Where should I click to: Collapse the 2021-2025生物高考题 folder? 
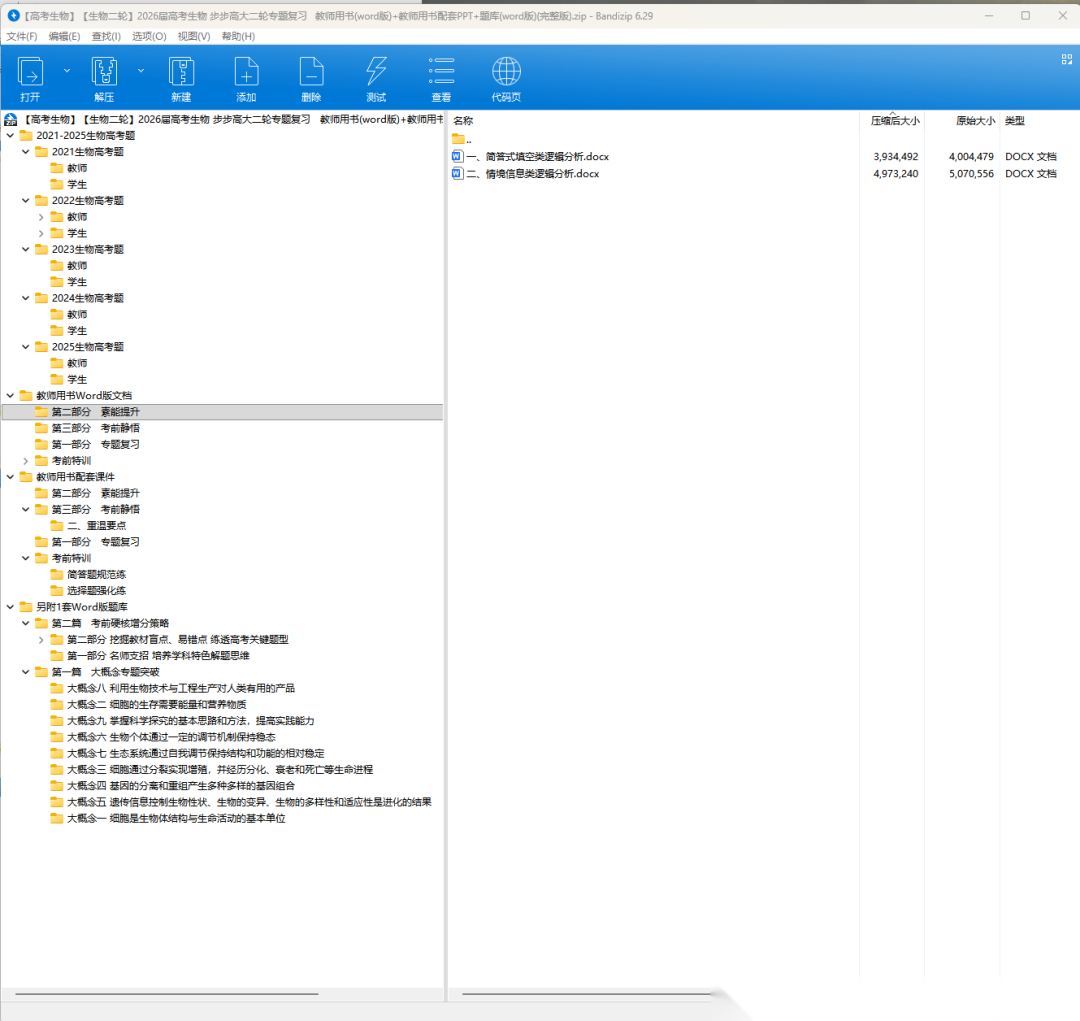pos(11,136)
